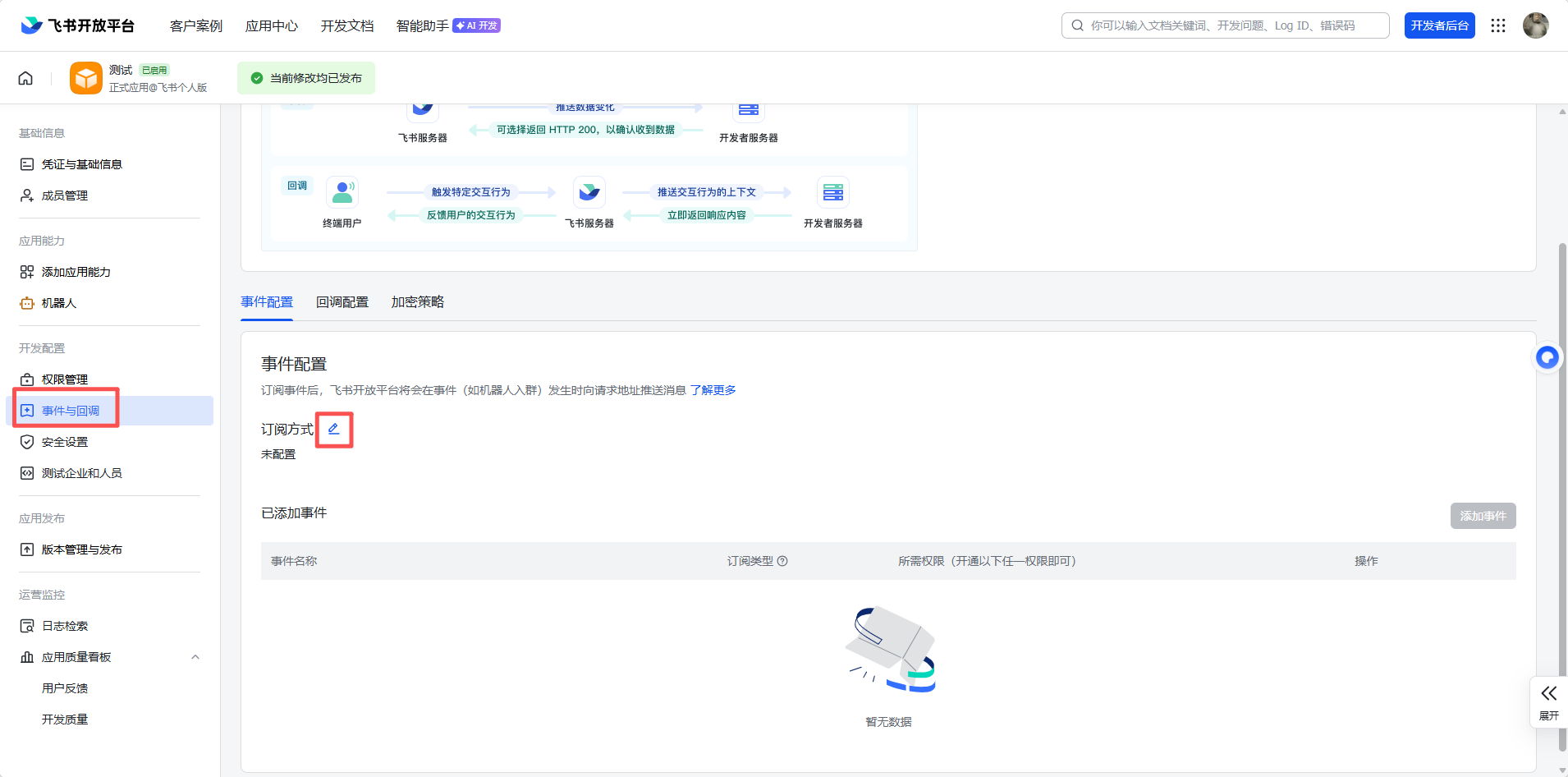Click the 未配置 subscription status text

tap(278, 454)
